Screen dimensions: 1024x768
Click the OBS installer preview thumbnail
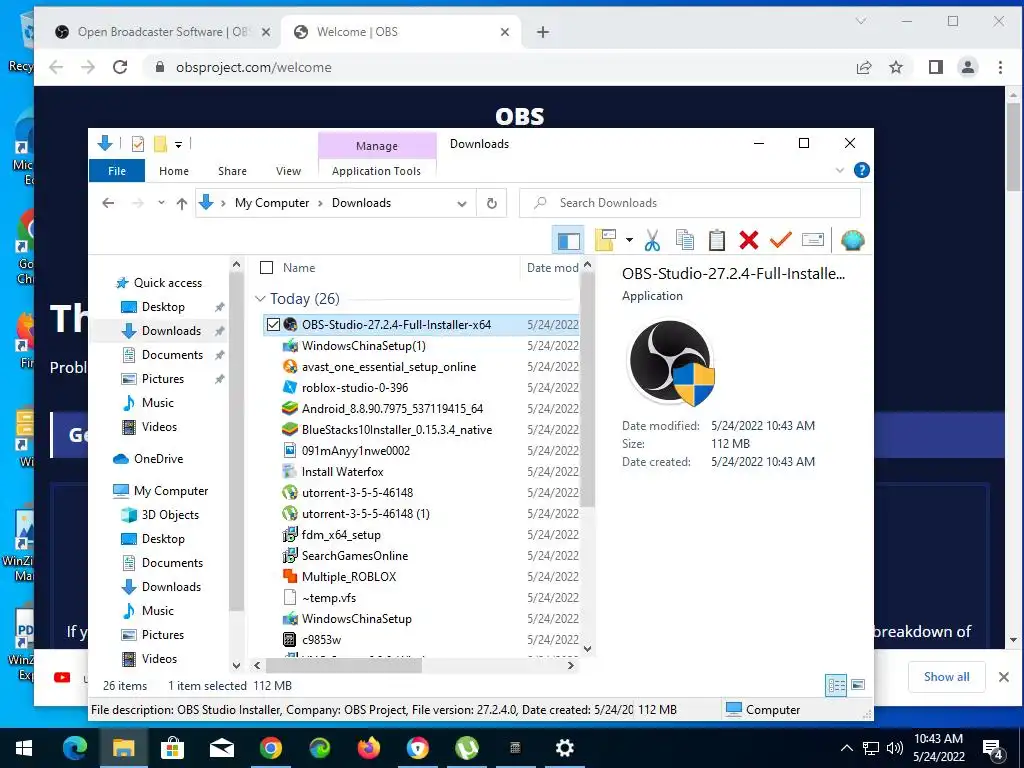671,362
